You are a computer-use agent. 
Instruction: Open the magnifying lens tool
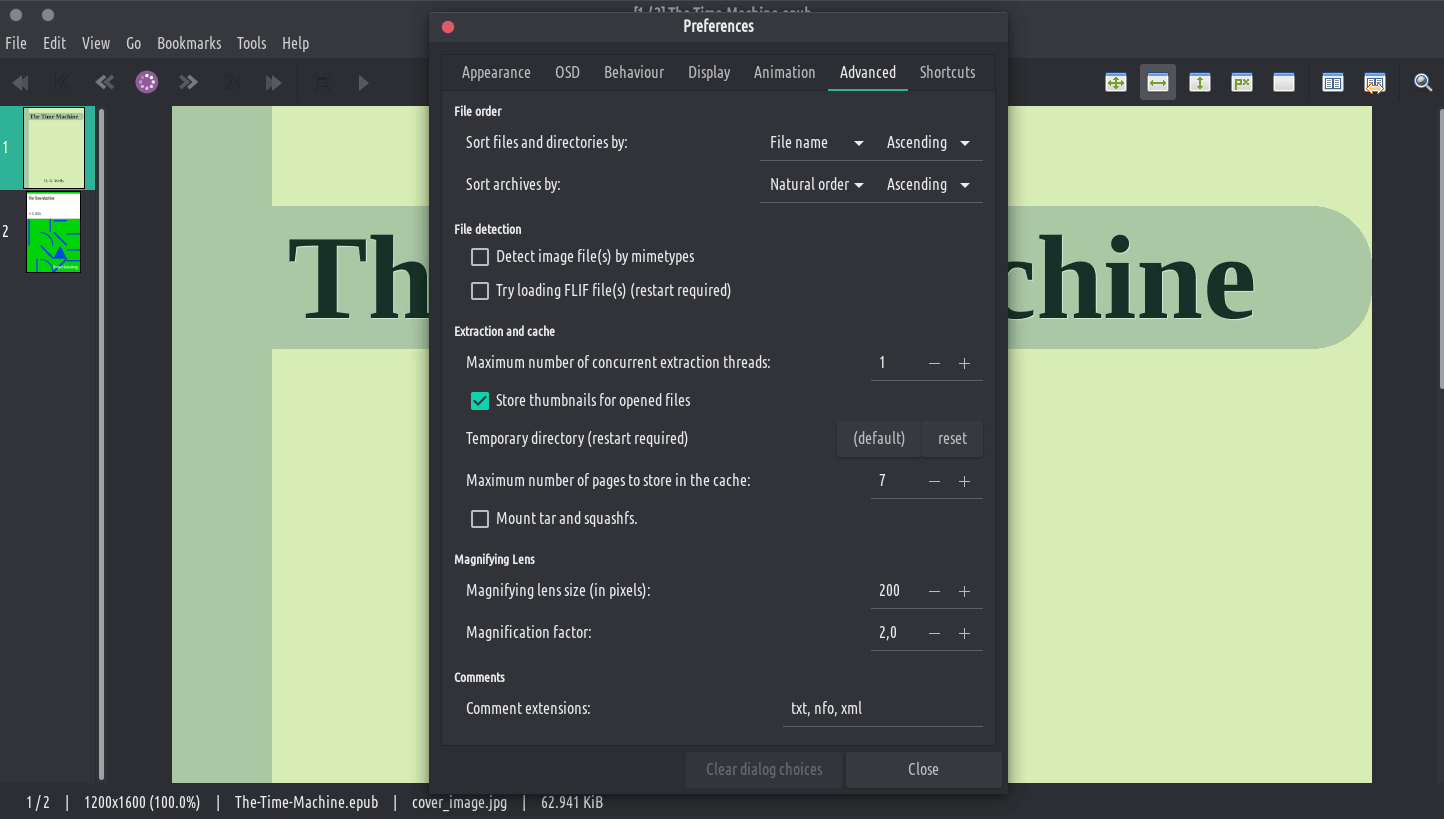point(1423,83)
